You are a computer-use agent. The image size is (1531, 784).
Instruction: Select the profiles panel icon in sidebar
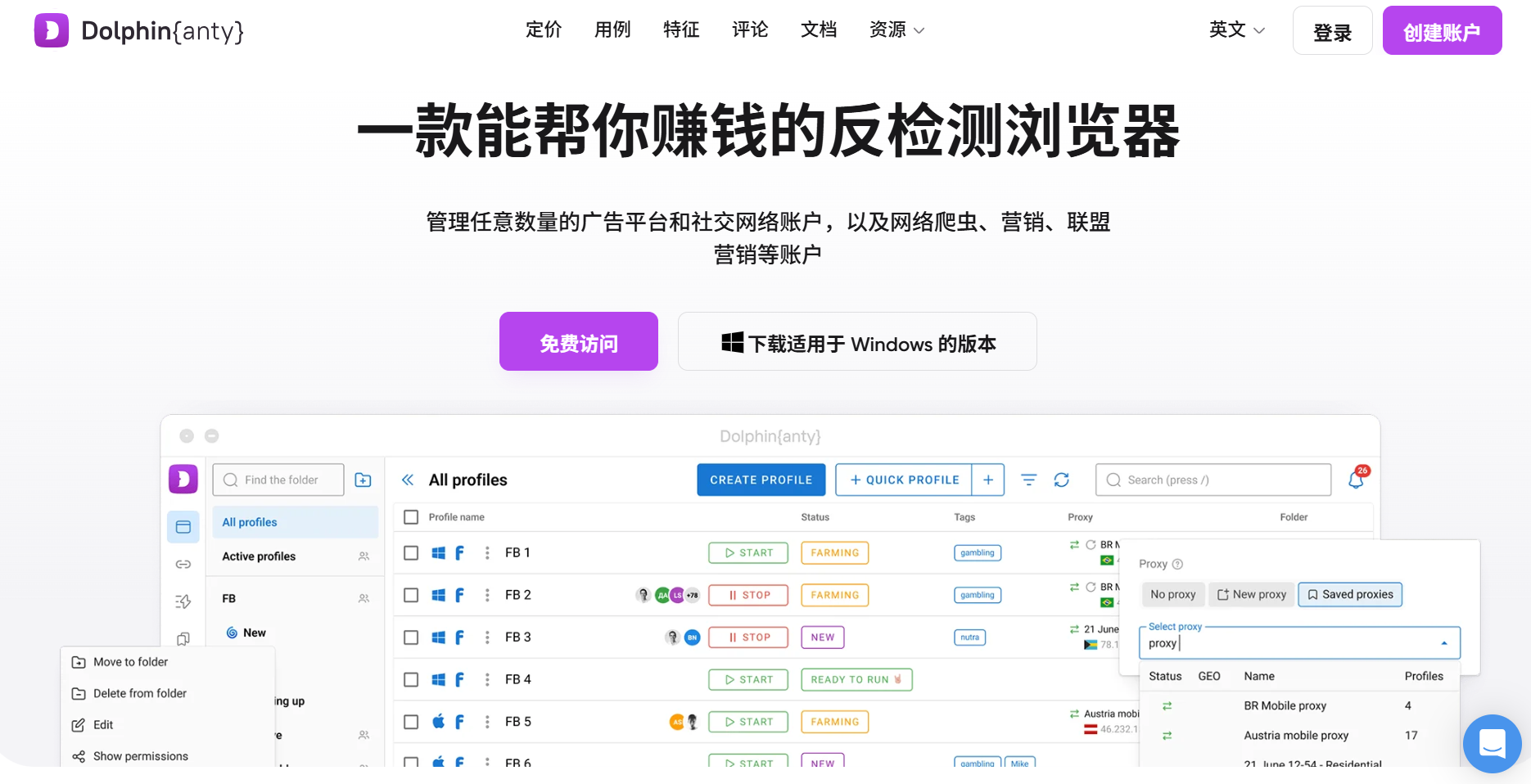coord(183,526)
